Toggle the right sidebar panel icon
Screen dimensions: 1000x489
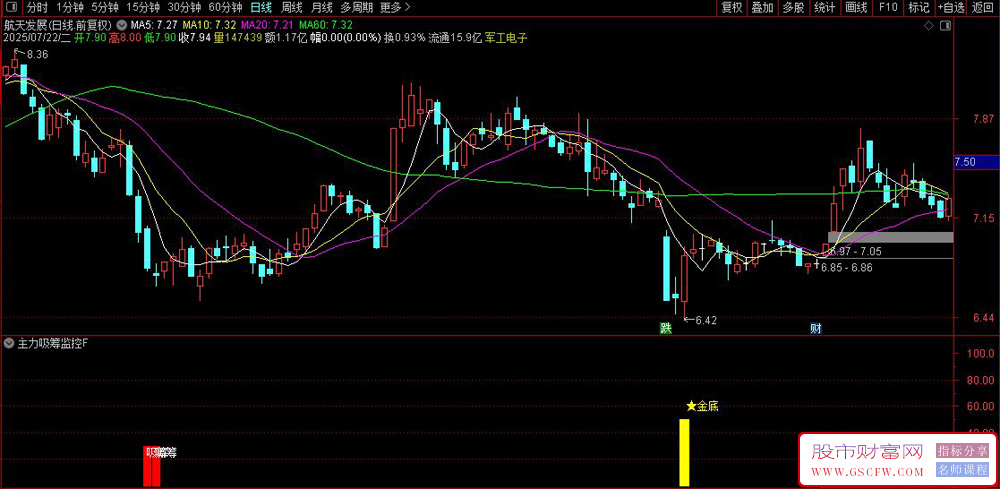(x=945, y=26)
